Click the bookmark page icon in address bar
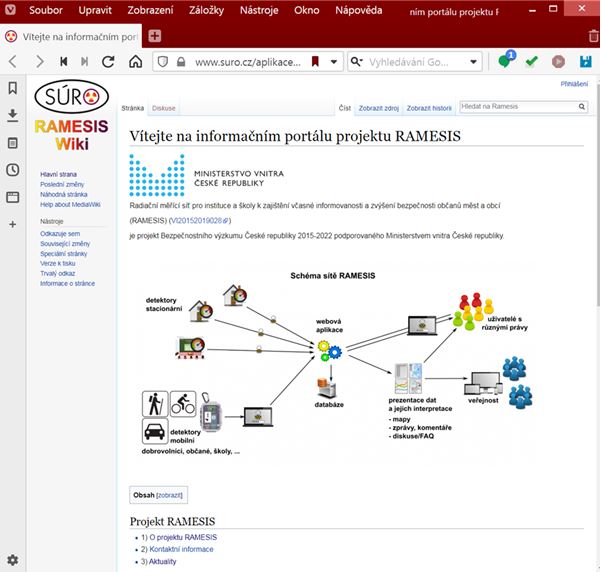Image resolution: width=602 pixels, height=572 pixels. 314,62
